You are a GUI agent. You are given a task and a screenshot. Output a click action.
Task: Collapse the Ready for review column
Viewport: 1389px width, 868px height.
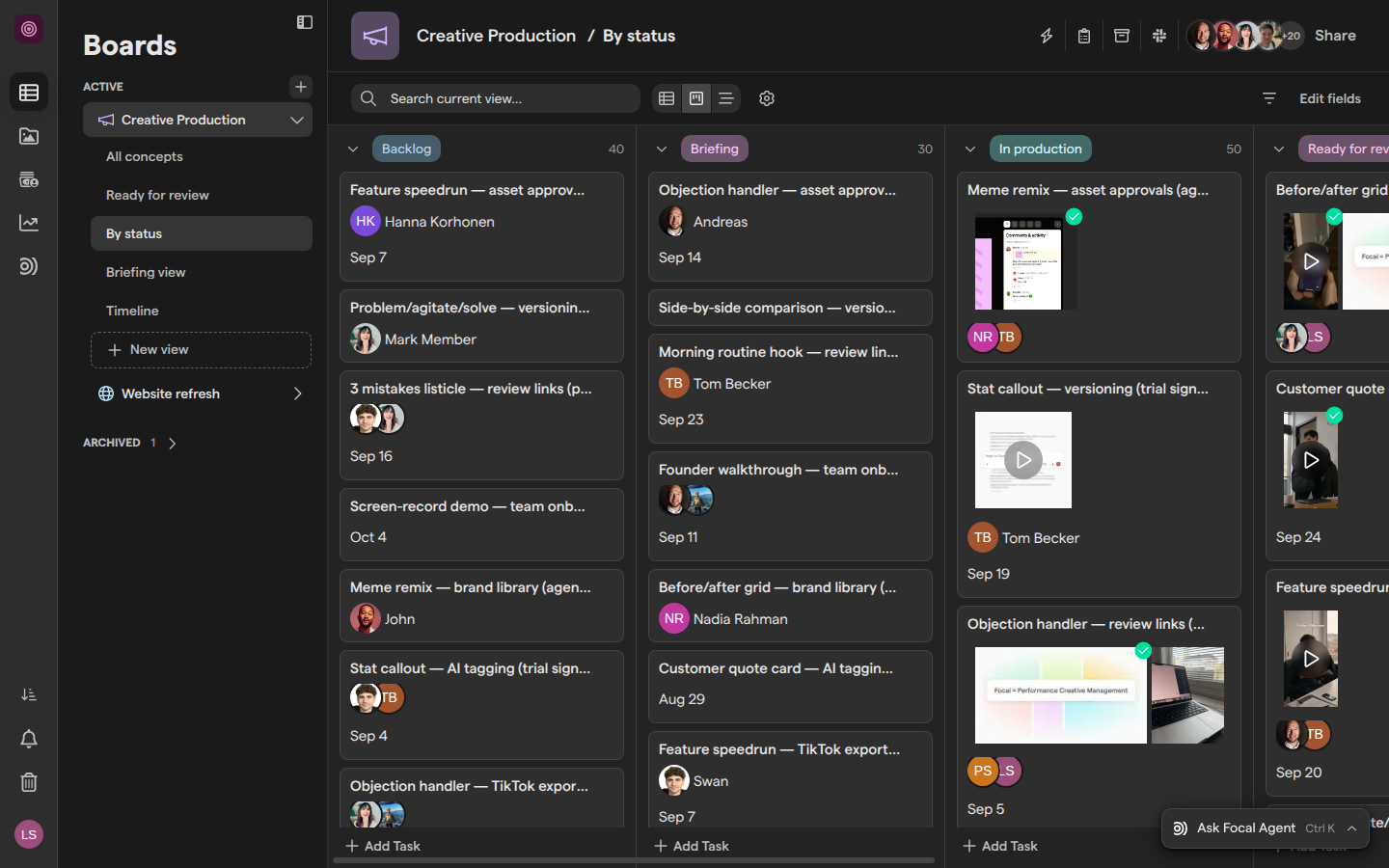[1279, 149]
